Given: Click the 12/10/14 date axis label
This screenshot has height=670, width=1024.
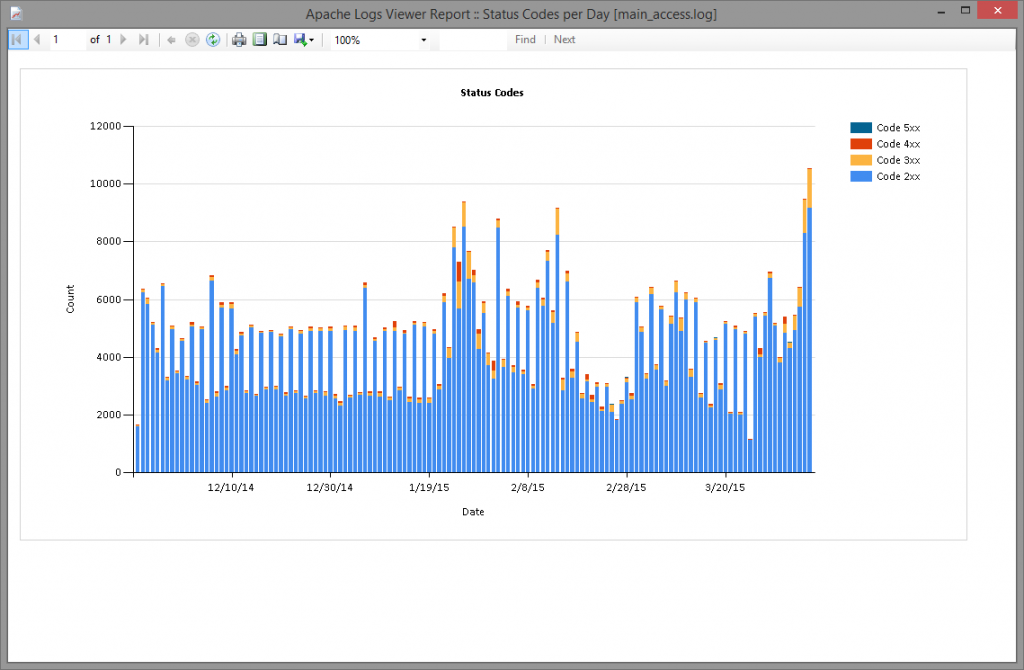Looking at the screenshot, I should [x=231, y=487].
